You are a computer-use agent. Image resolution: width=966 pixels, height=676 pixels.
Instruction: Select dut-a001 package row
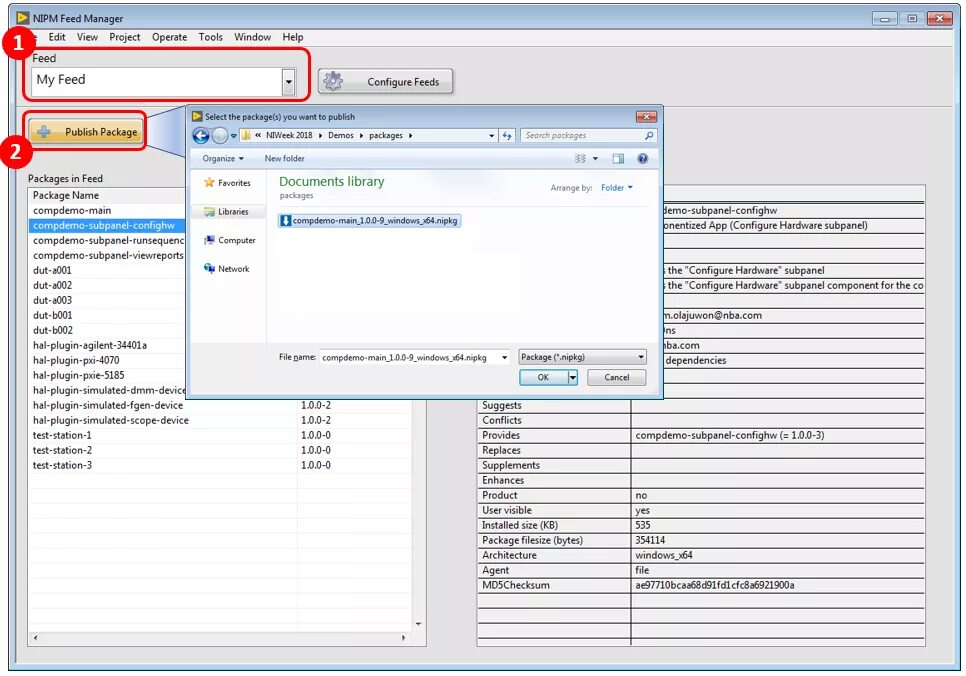point(108,271)
